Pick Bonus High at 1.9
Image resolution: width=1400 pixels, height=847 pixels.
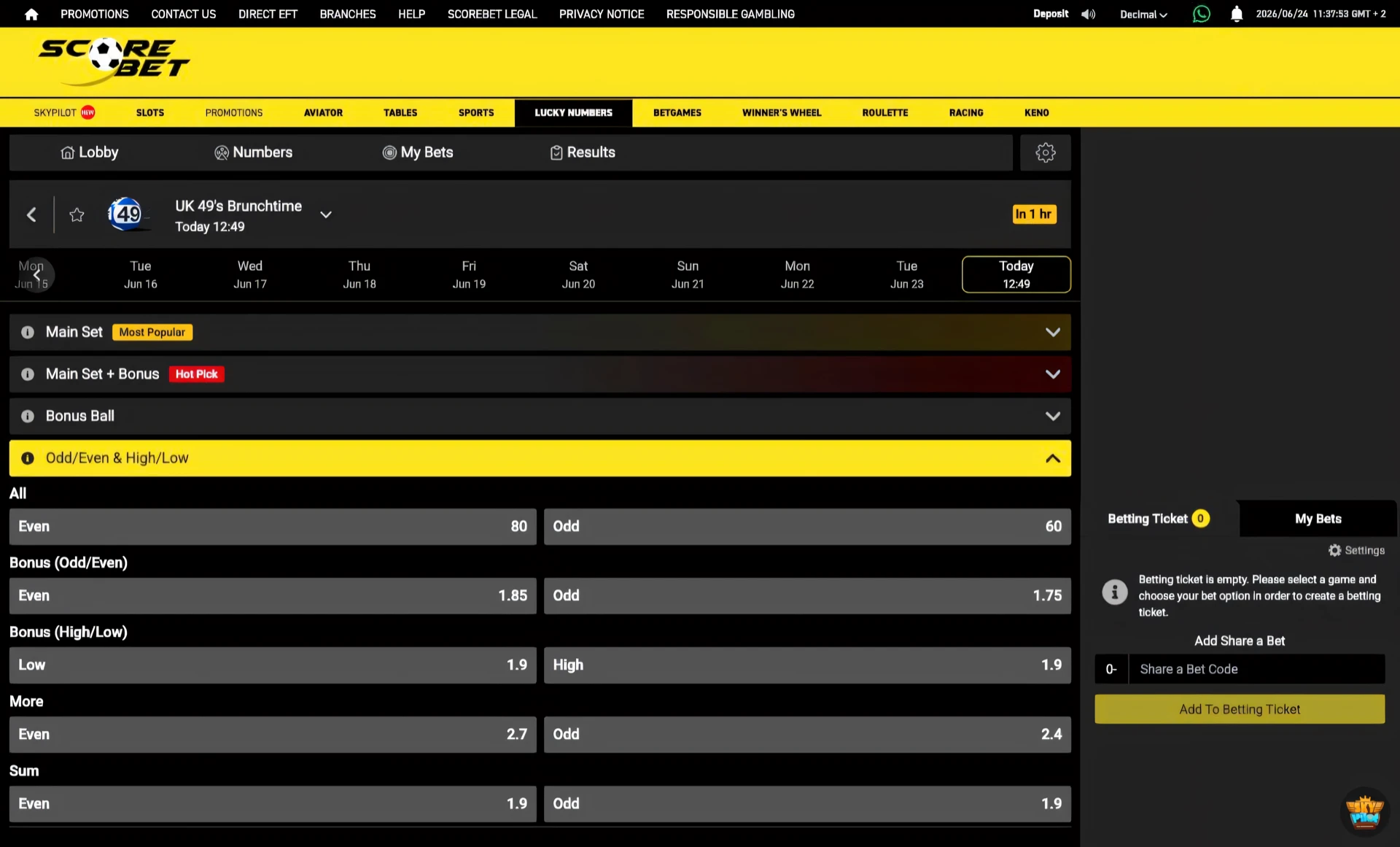click(x=807, y=665)
